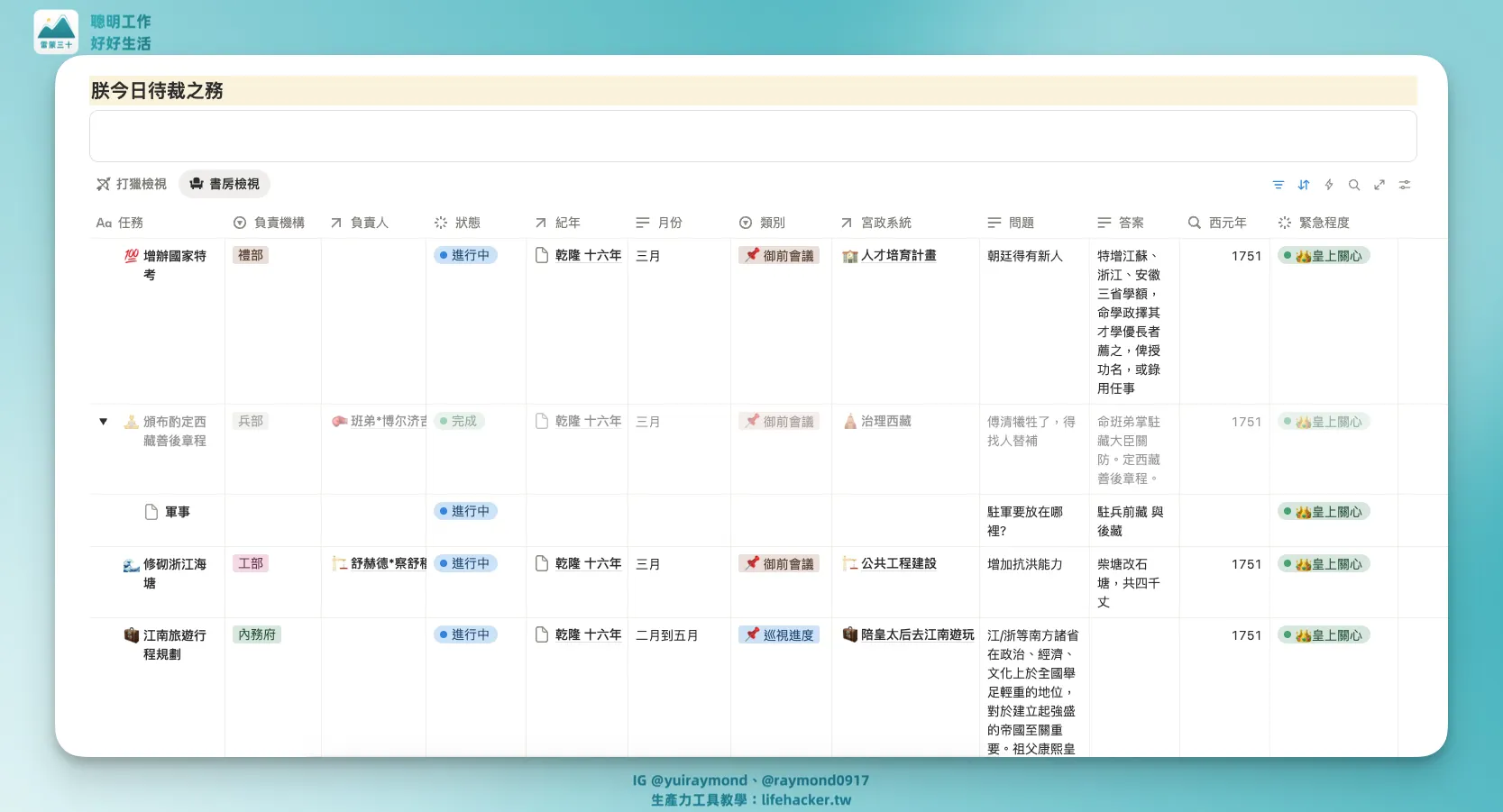Switch to the 打獵檢視 view tab

tap(132, 184)
